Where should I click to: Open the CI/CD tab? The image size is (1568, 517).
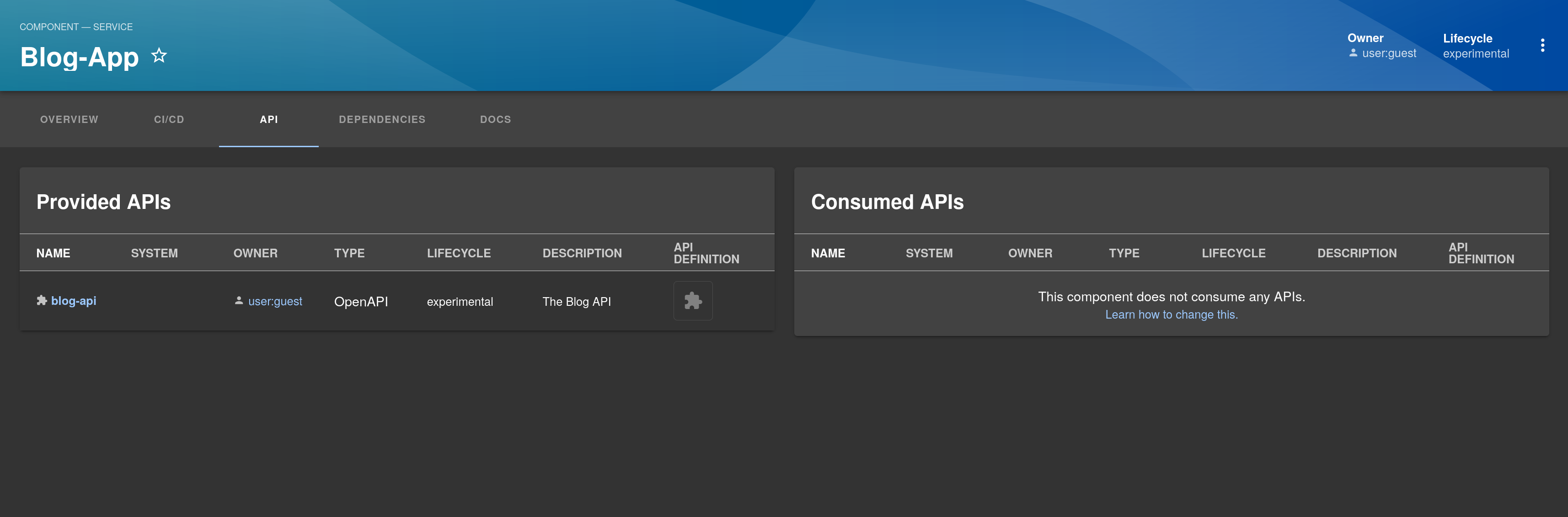[x=169, y=119]
